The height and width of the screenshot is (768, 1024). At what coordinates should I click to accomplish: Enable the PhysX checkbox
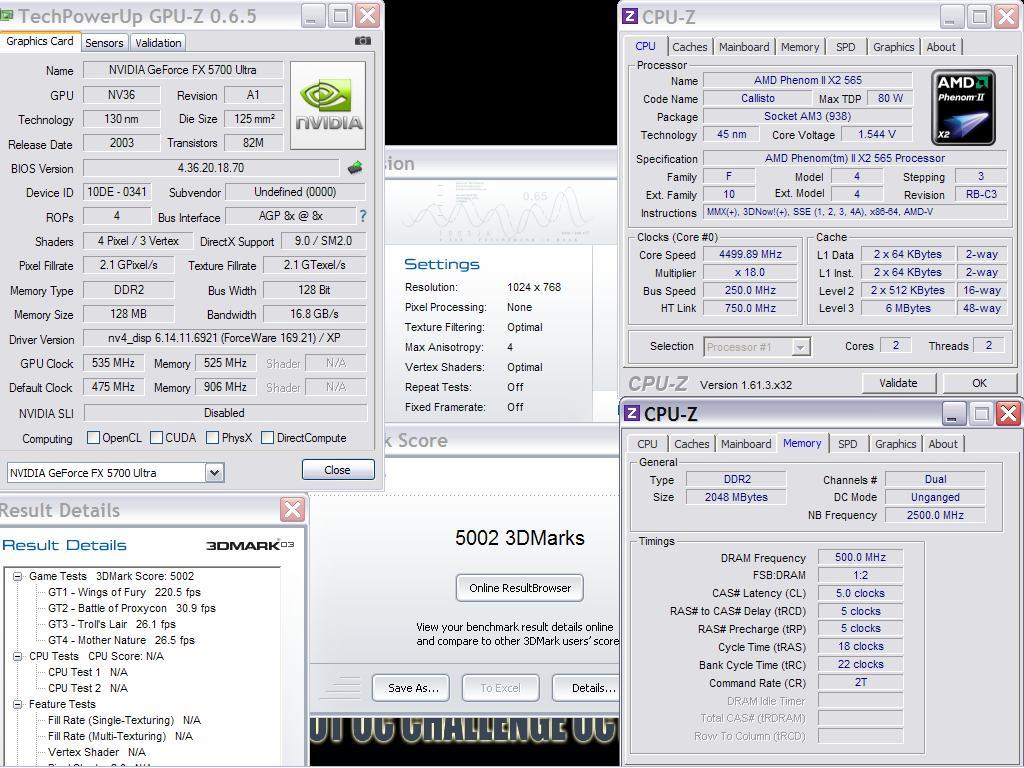coord(212,438)
